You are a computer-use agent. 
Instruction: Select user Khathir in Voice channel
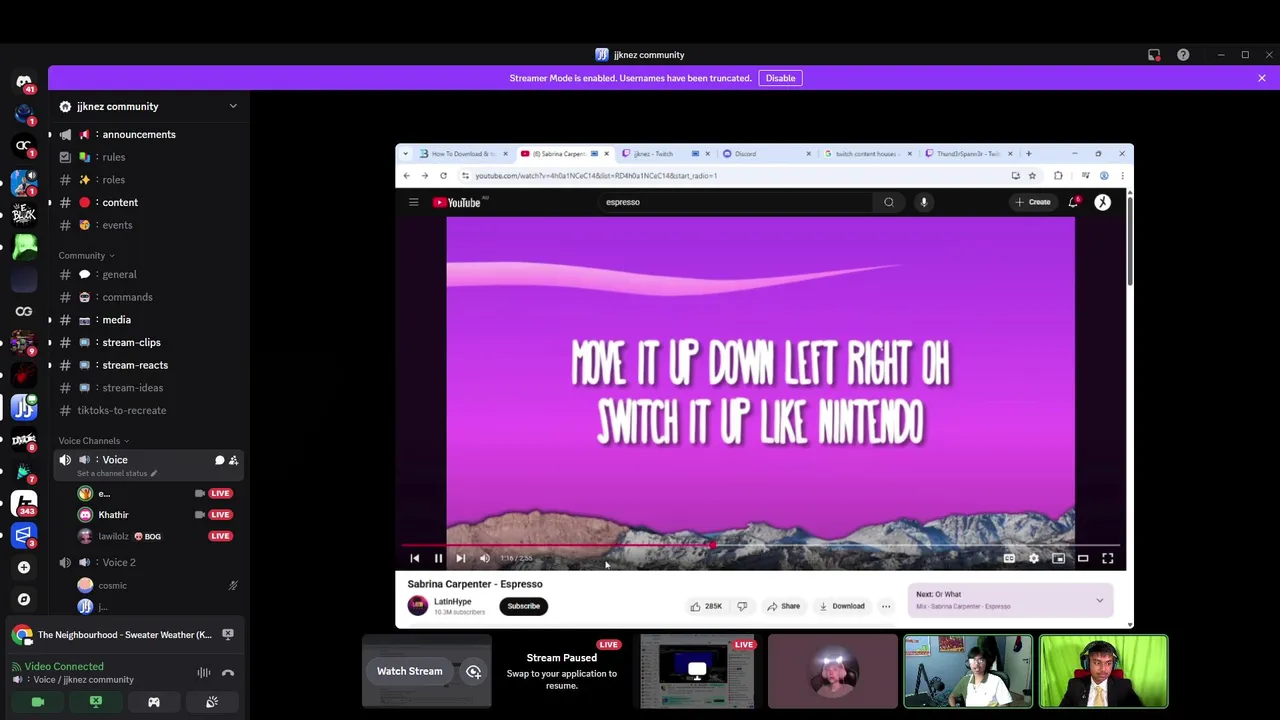[113, 515]
